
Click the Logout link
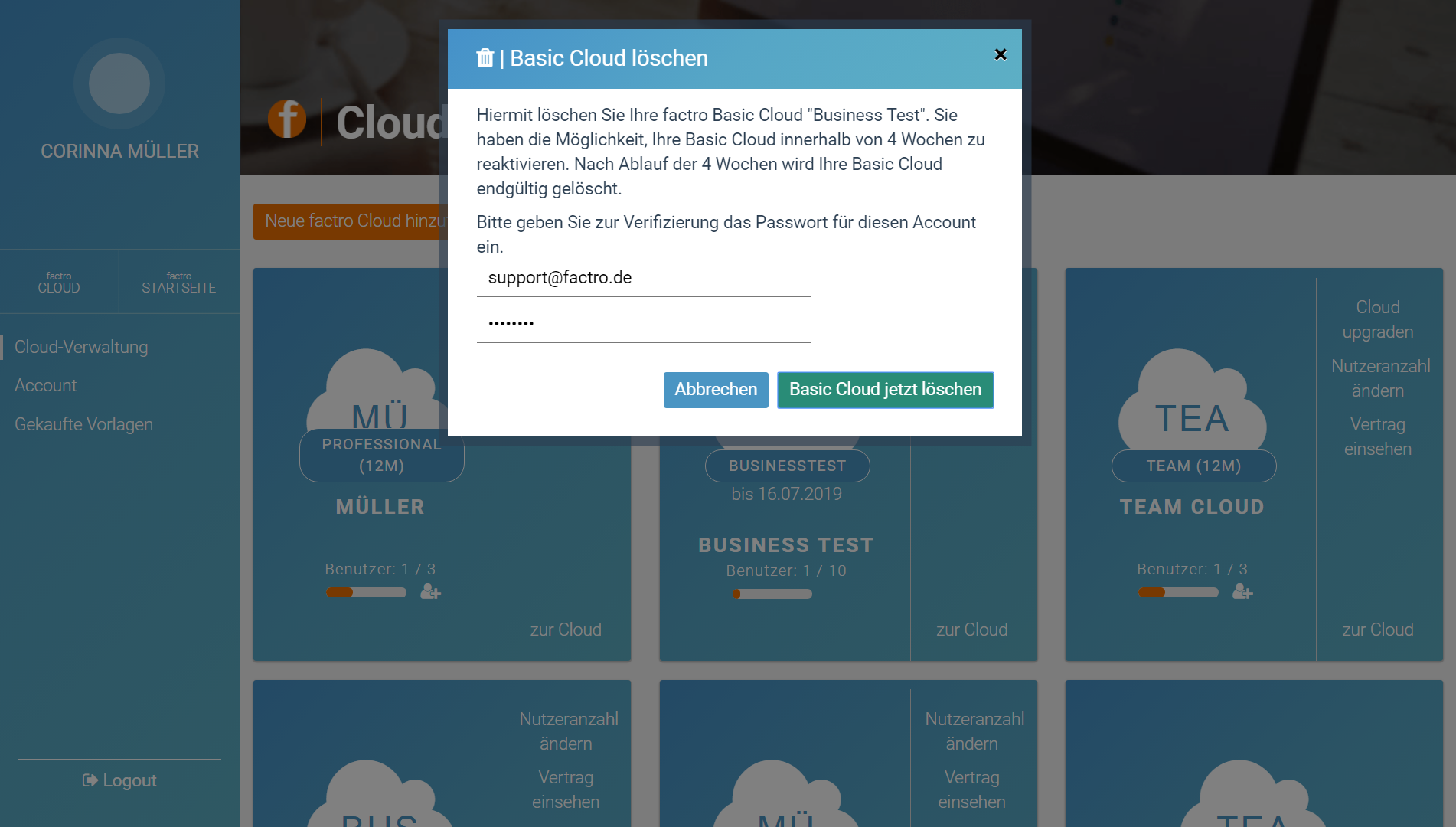119,780
